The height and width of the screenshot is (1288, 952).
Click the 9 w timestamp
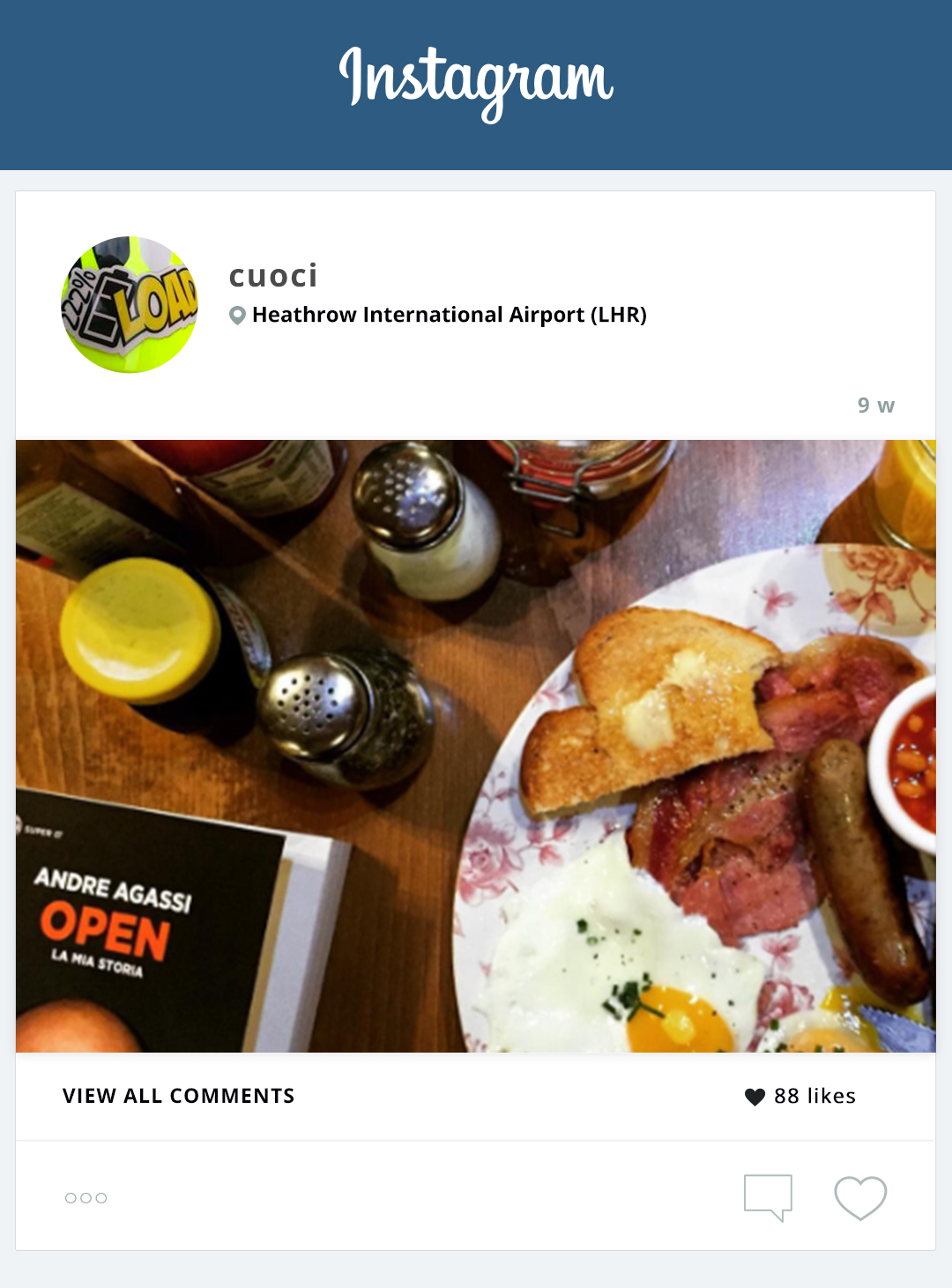876,406
